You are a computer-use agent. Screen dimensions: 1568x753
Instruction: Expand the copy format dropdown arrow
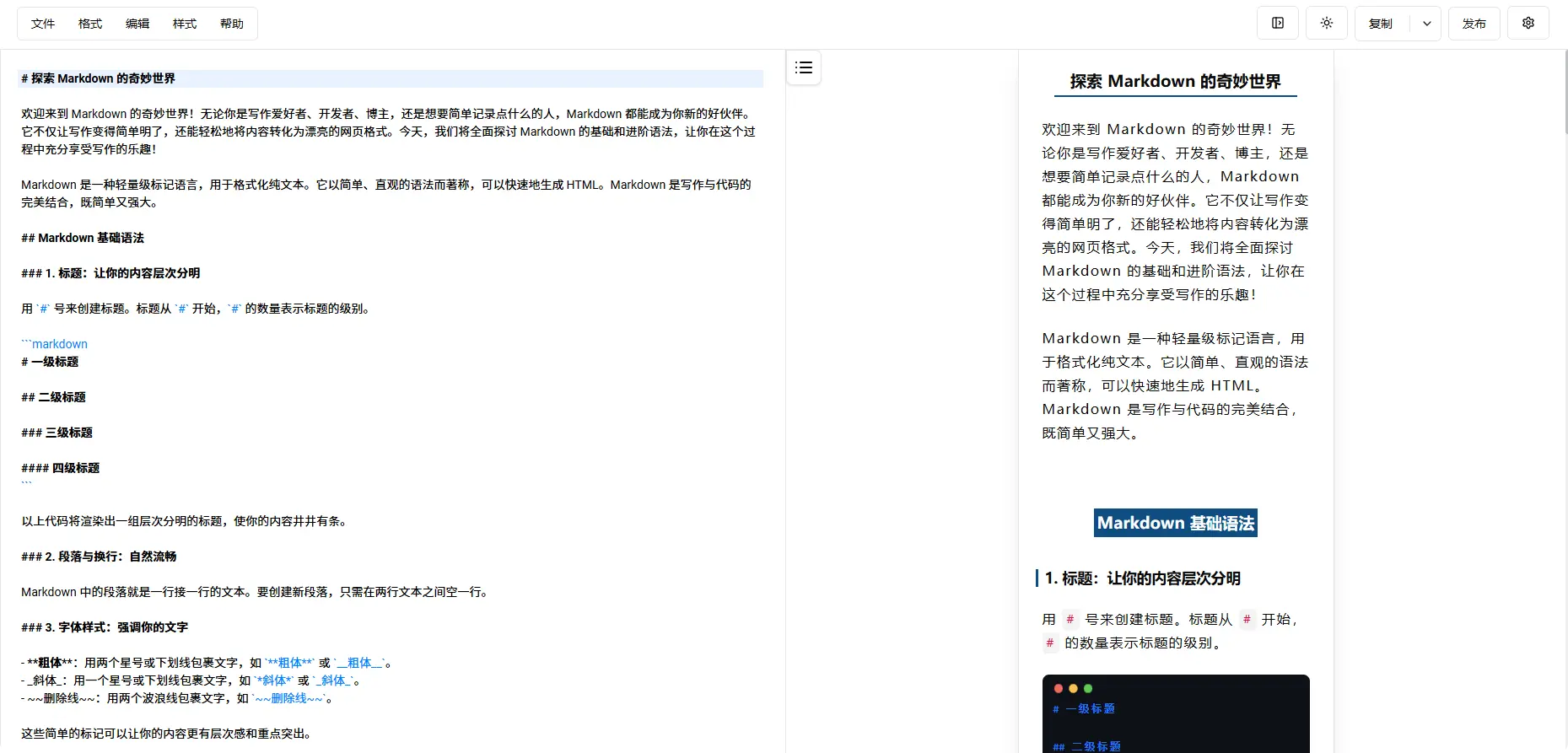click(1426, 24)
